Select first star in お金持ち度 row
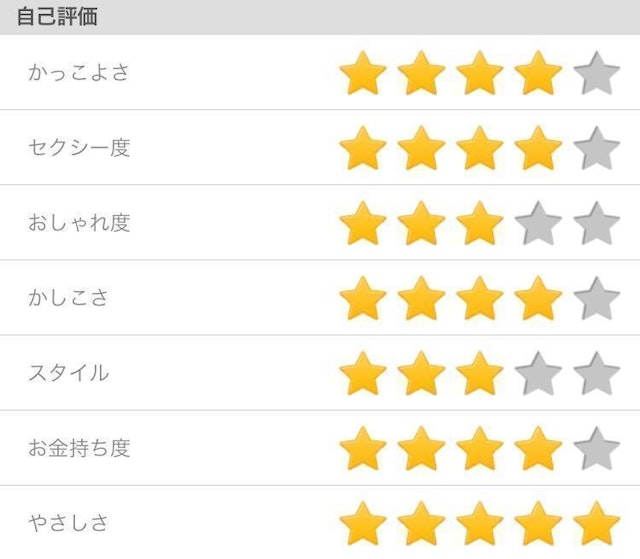The width and height of the screenshot is (640, 559). pos(363,448)
